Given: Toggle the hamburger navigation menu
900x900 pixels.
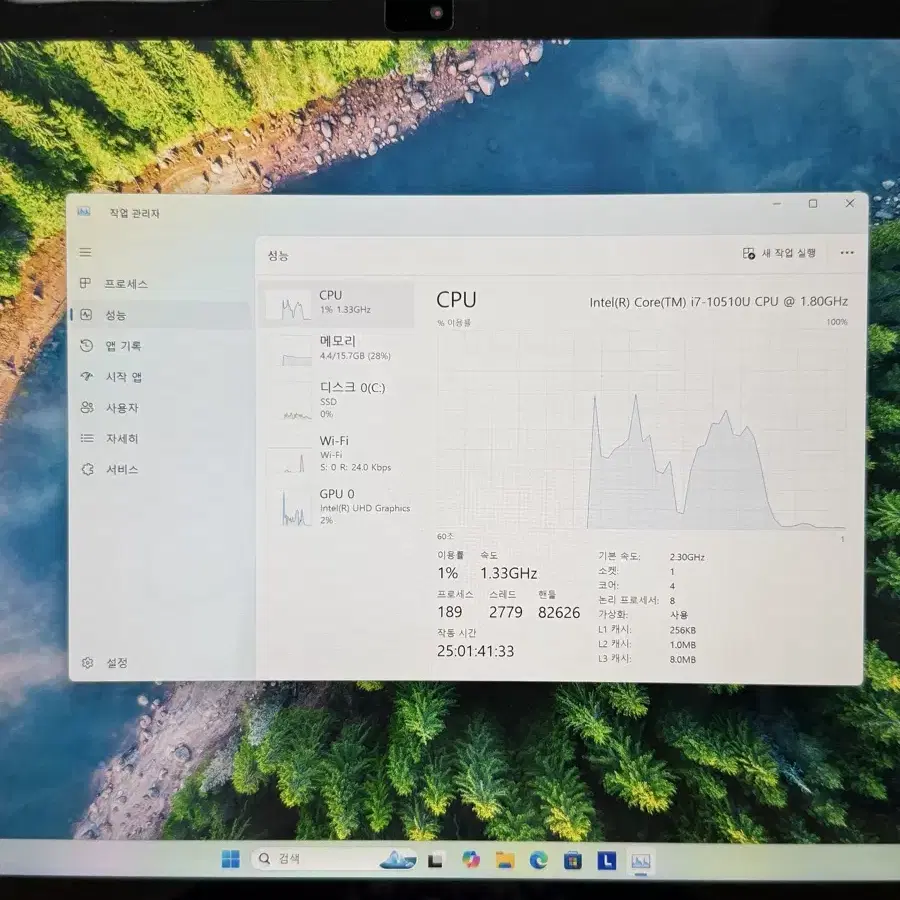Looking at the screenshot, I should [x=86, y=253].
